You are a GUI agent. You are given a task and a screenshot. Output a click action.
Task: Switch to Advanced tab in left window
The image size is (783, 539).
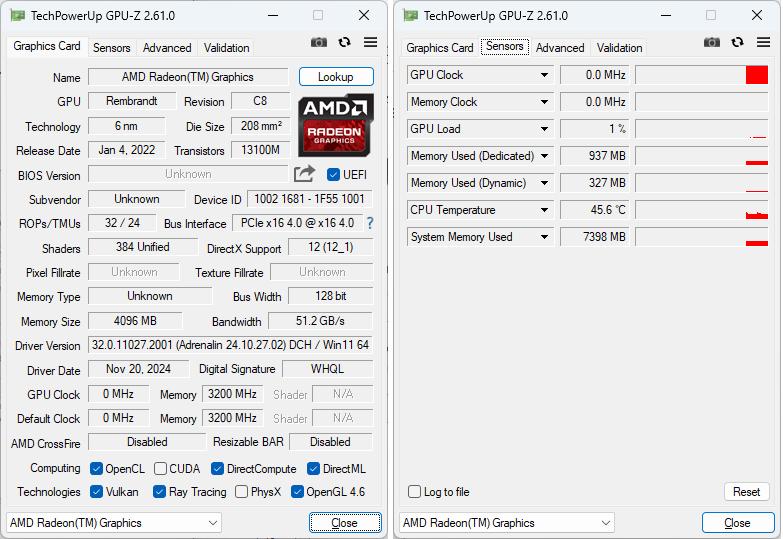point(167,48)
